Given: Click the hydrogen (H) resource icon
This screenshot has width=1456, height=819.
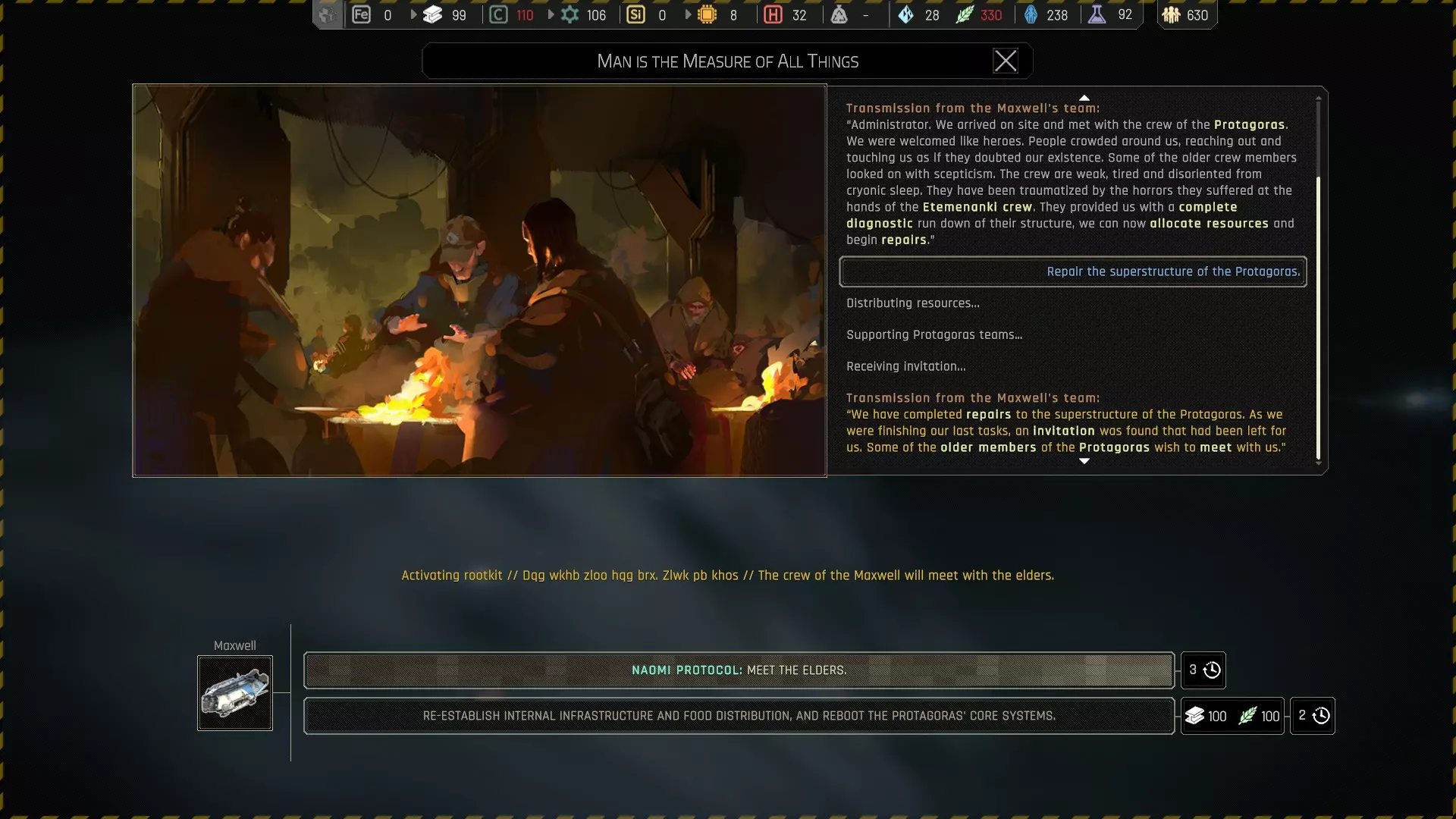Looking at the screenshot, I should [773, 14].
